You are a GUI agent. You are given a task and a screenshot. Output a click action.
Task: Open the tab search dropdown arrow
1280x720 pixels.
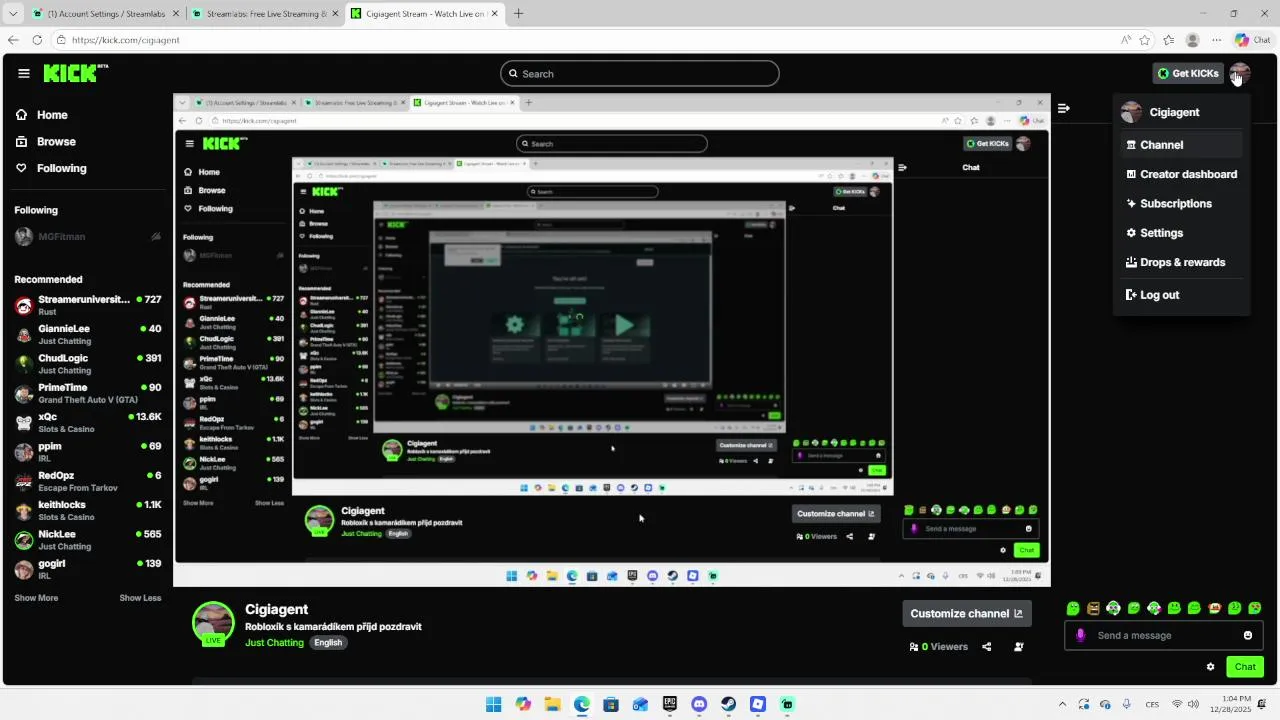coord(12,14)
